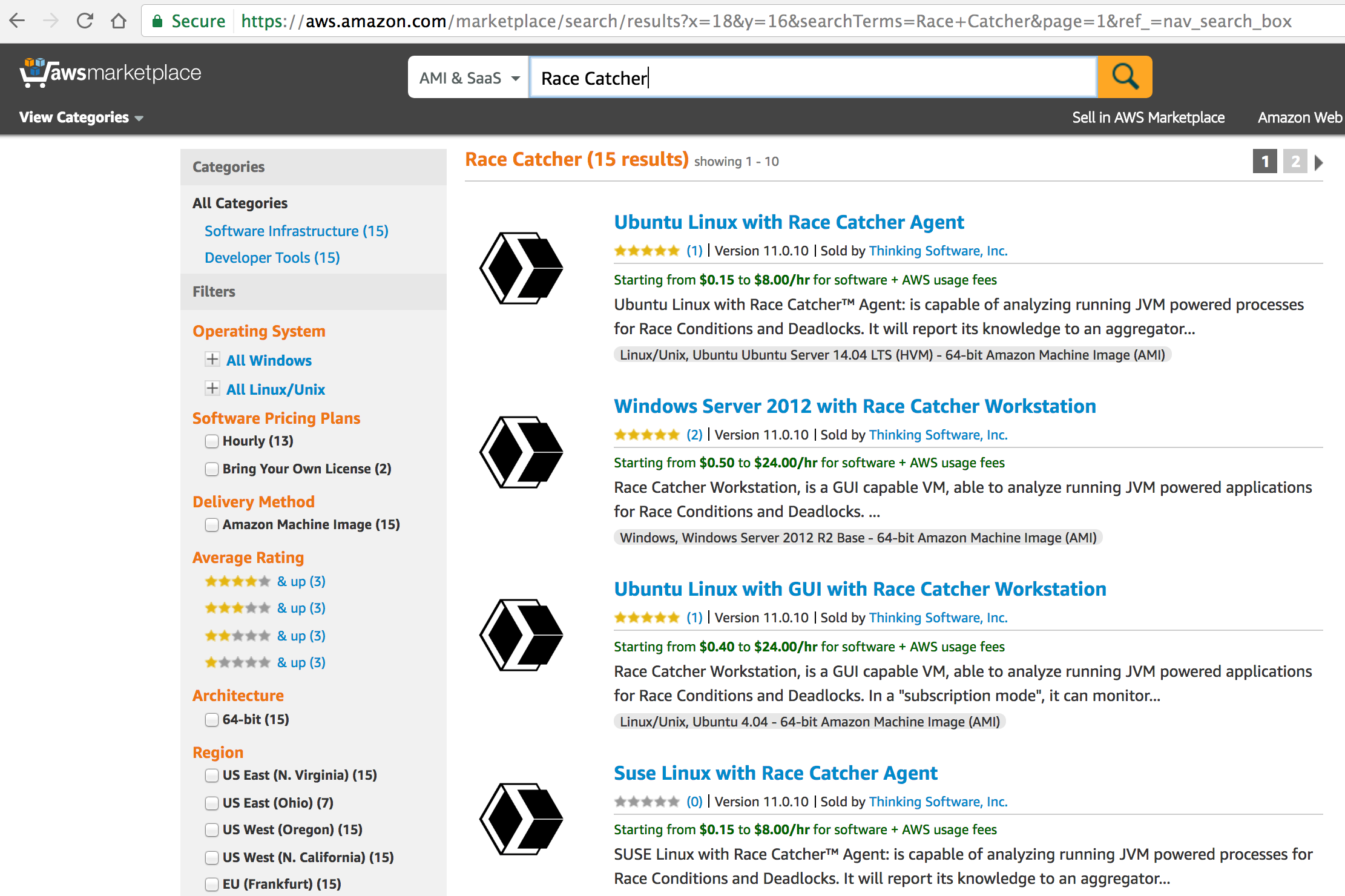Image resolution: width=1345 pixels, height=896 pixels.
Task: Open the AMI & SaaS search dropdown
Action: point(469,78)
